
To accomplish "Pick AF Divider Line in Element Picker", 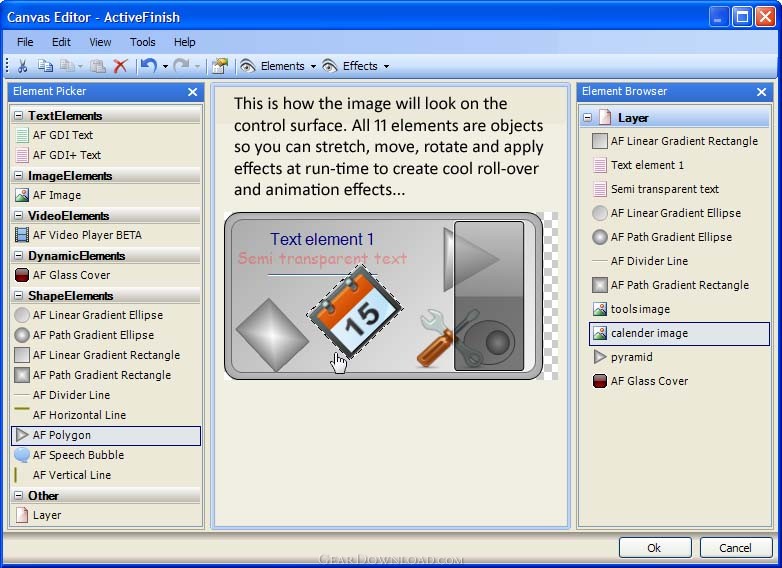I will coord(106,395).
